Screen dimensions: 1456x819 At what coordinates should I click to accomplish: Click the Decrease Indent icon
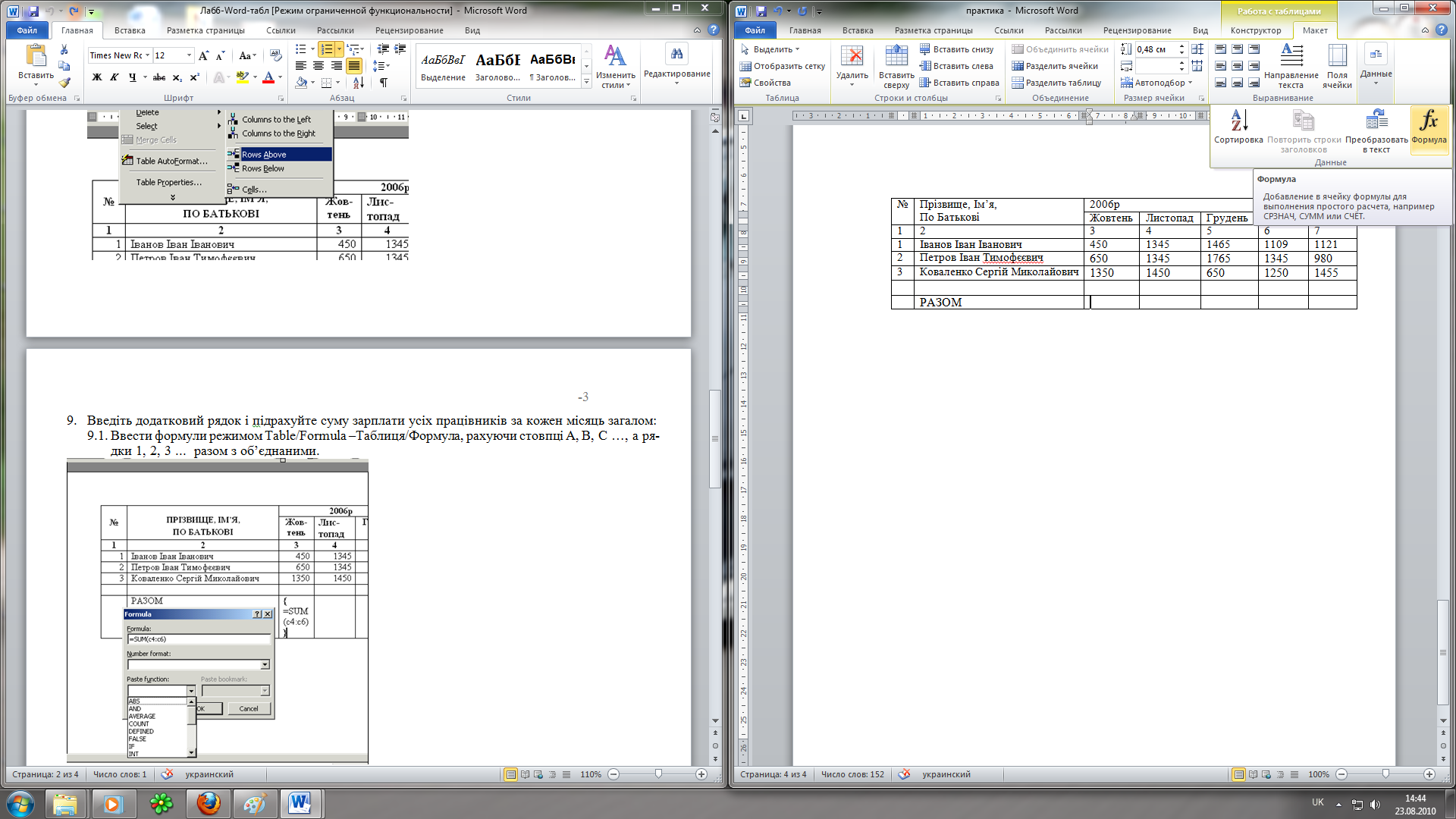tap(383, 49)
